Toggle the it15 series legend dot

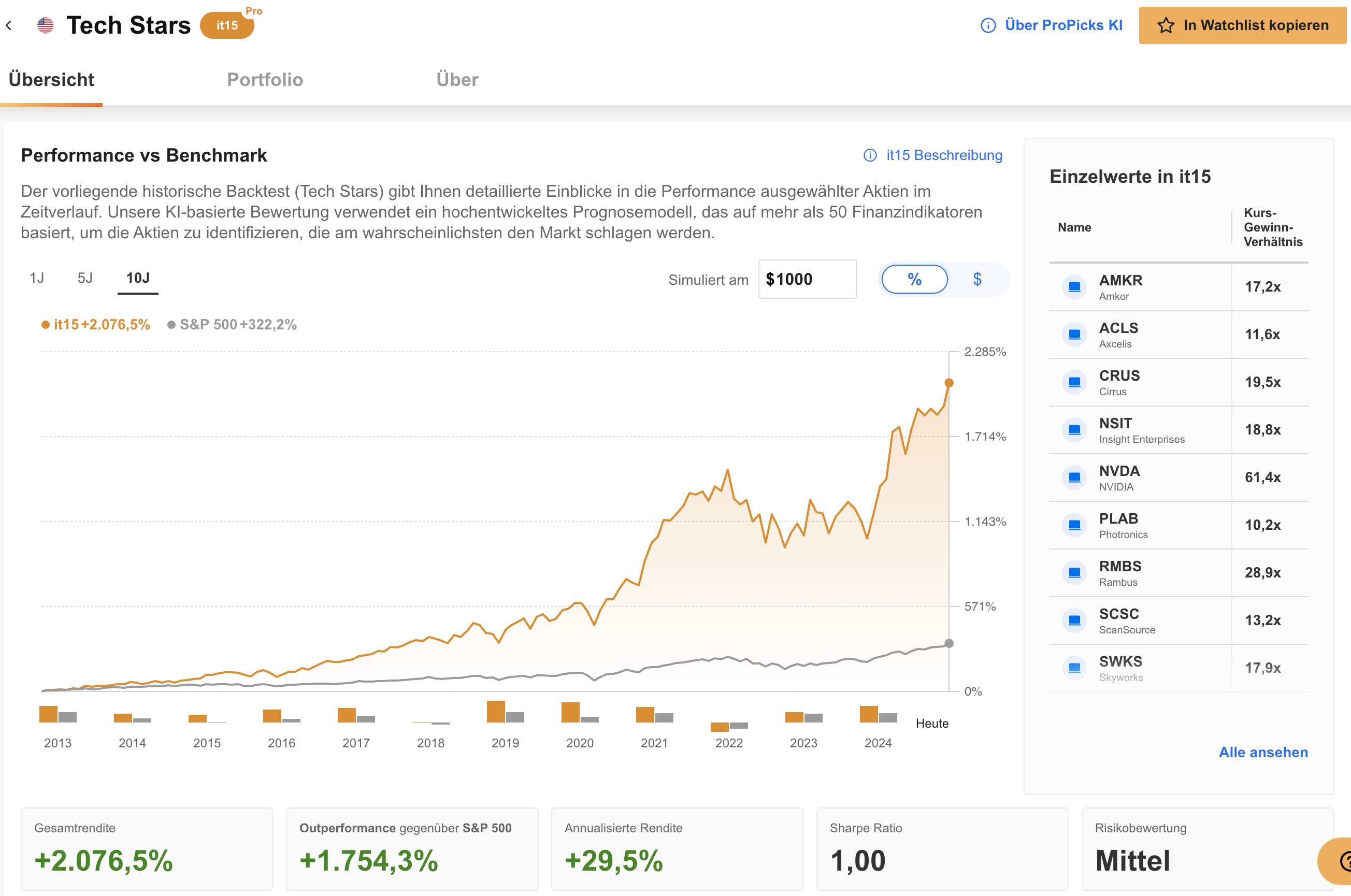[45, 325]
